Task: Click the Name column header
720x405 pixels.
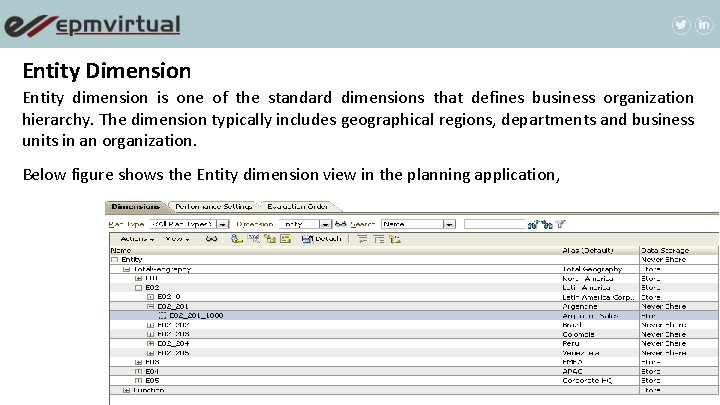Action: pyautogui.click(x=121, y=250)
